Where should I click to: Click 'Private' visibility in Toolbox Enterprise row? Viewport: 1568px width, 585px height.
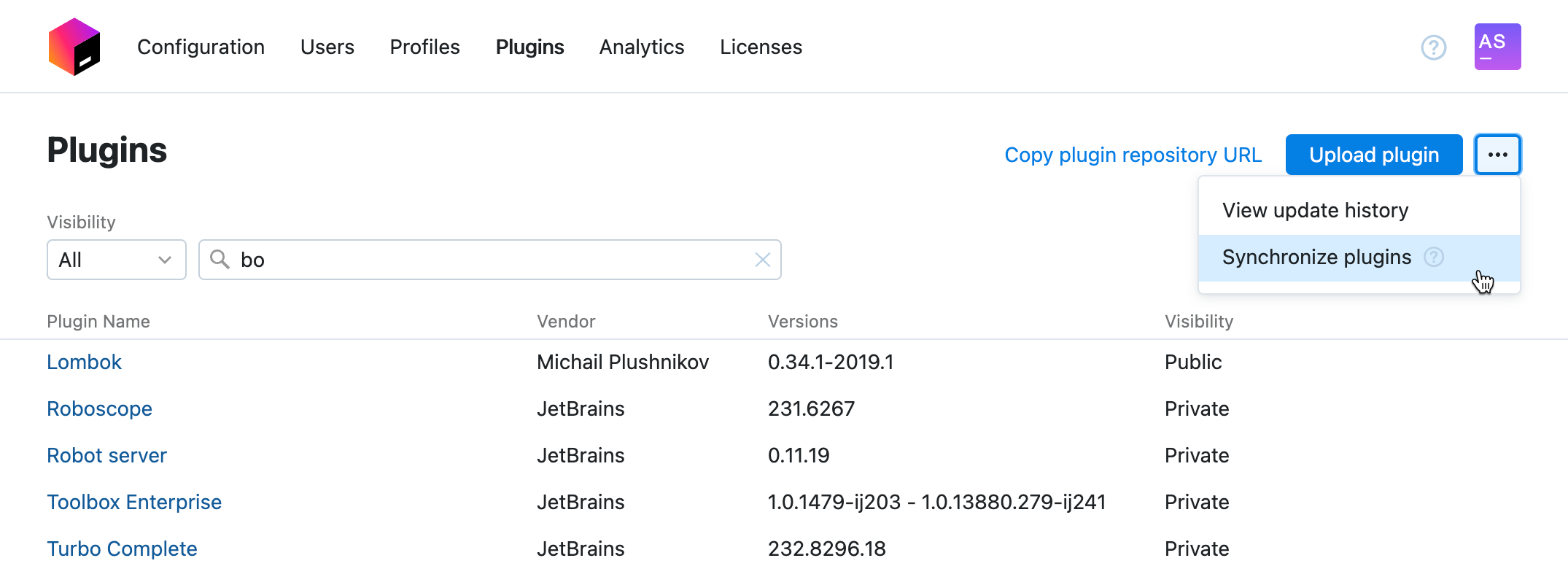click(1197, 502)
